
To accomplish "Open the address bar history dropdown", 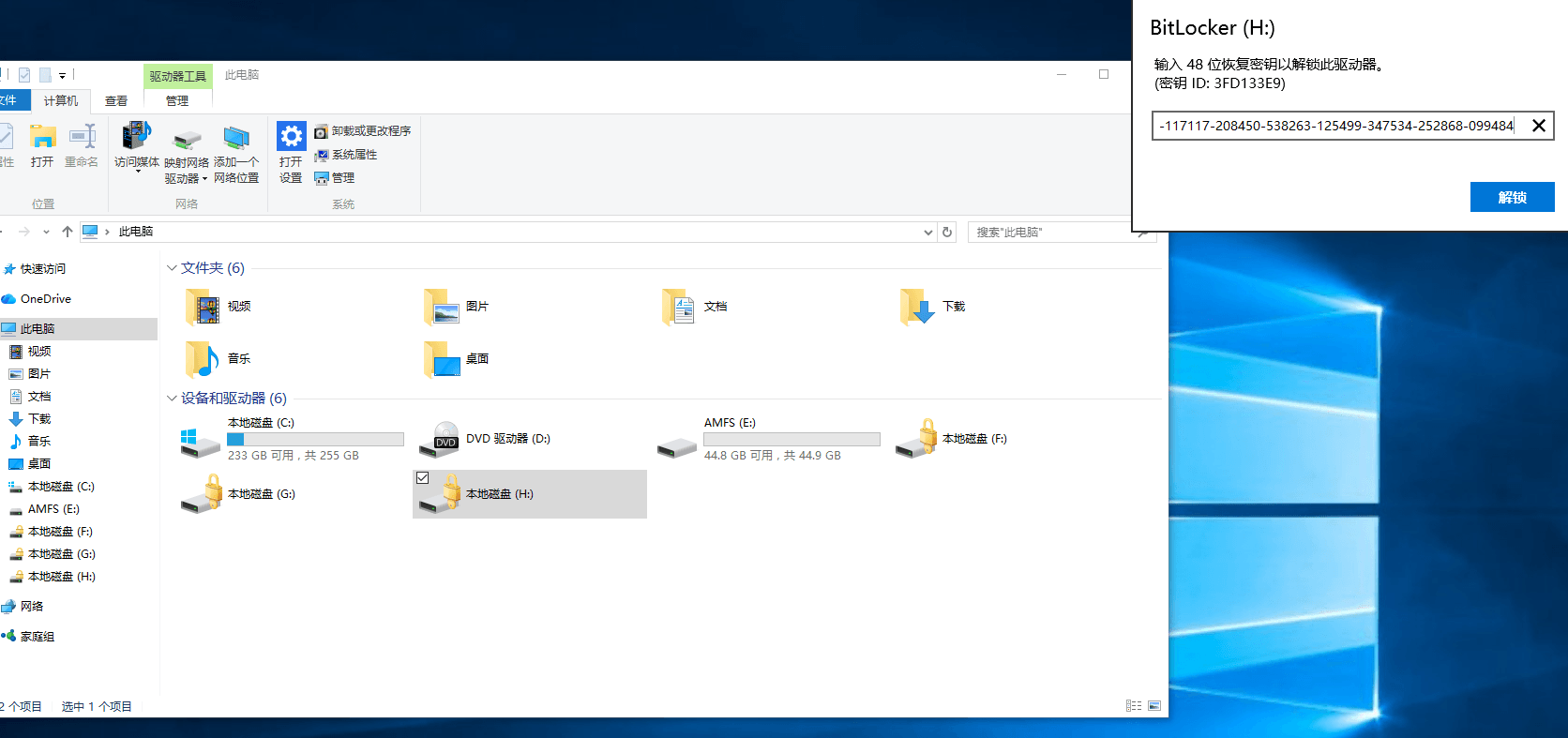I will click(928, 233).
